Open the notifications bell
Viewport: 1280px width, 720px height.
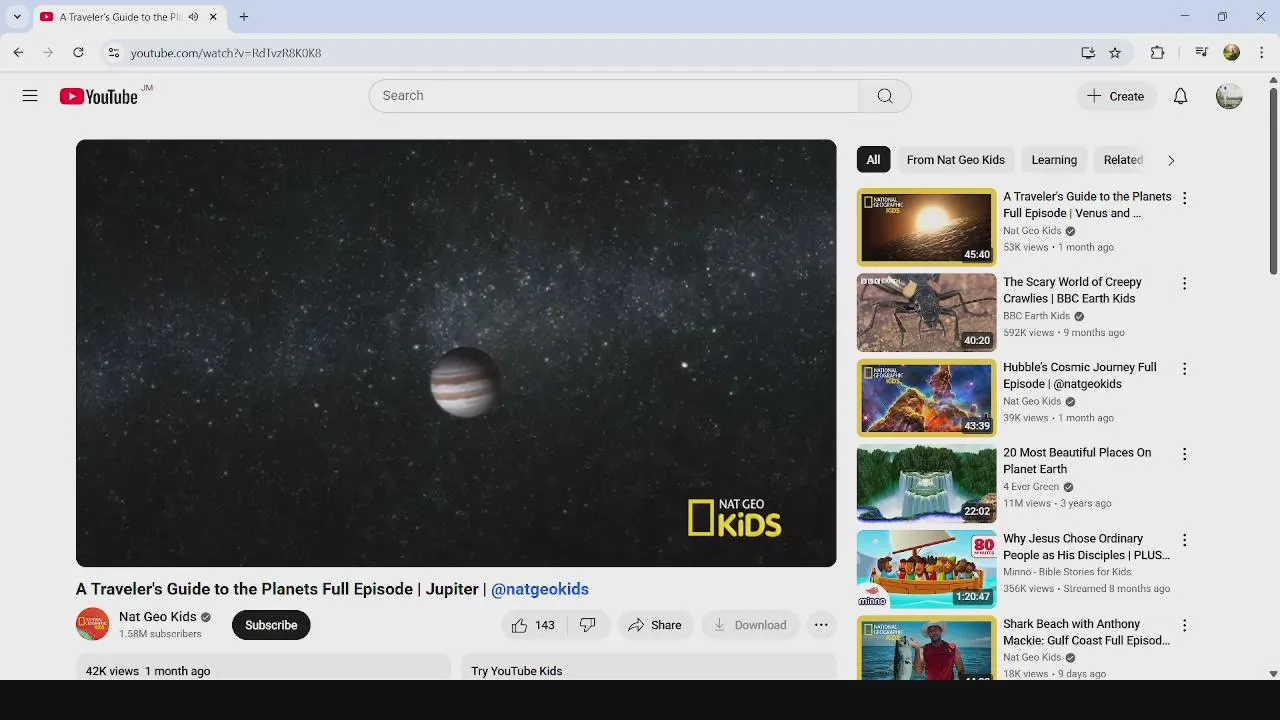click(1180, 96)
